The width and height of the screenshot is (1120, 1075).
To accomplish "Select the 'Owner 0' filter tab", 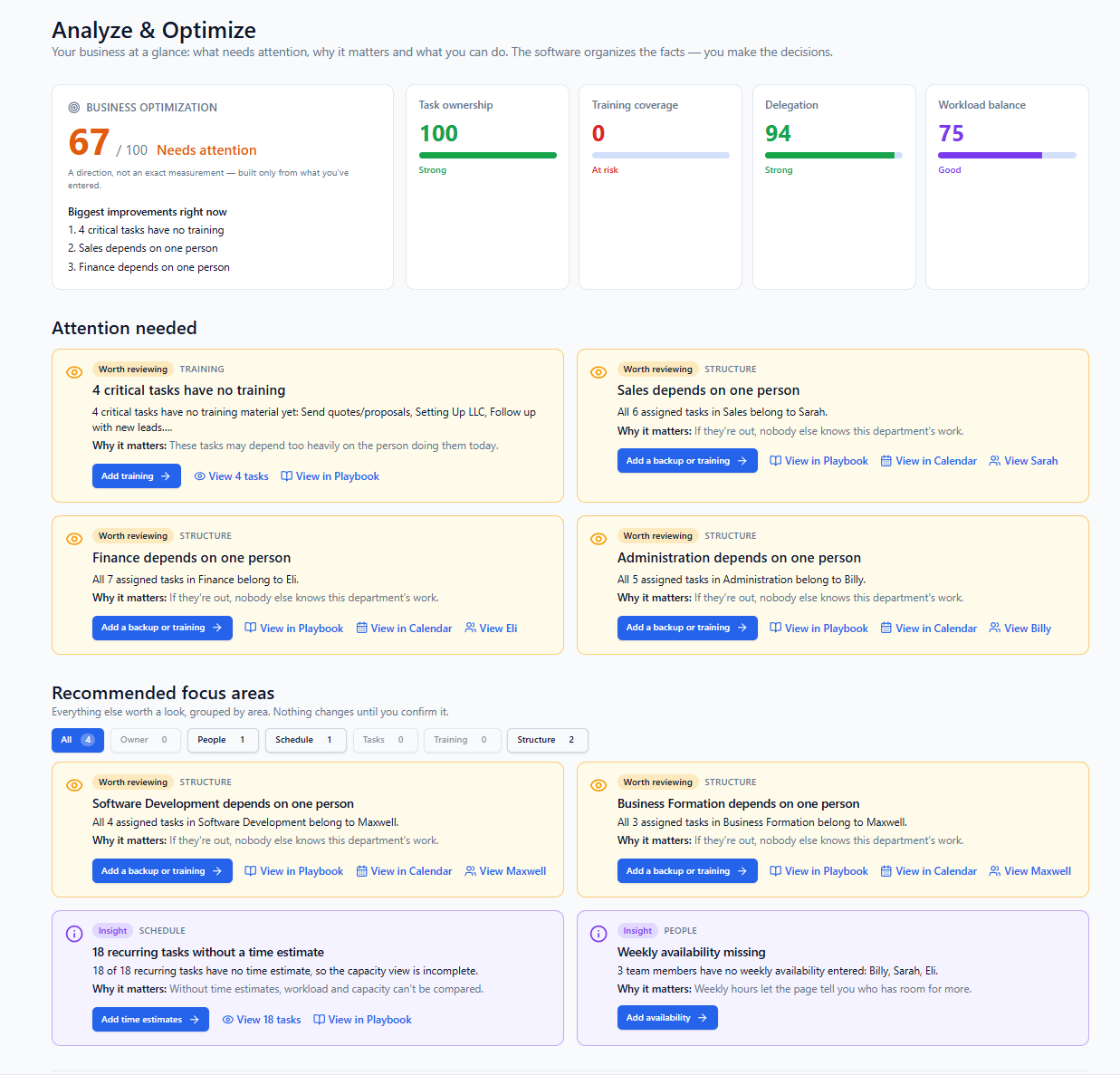I will tap(145, 740).
